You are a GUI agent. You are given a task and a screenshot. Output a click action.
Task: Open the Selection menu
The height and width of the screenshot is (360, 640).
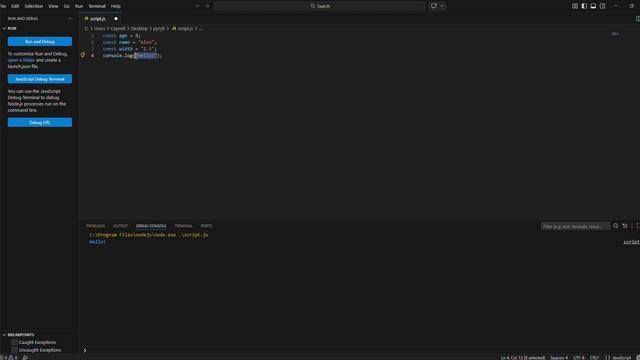[33, 6]
